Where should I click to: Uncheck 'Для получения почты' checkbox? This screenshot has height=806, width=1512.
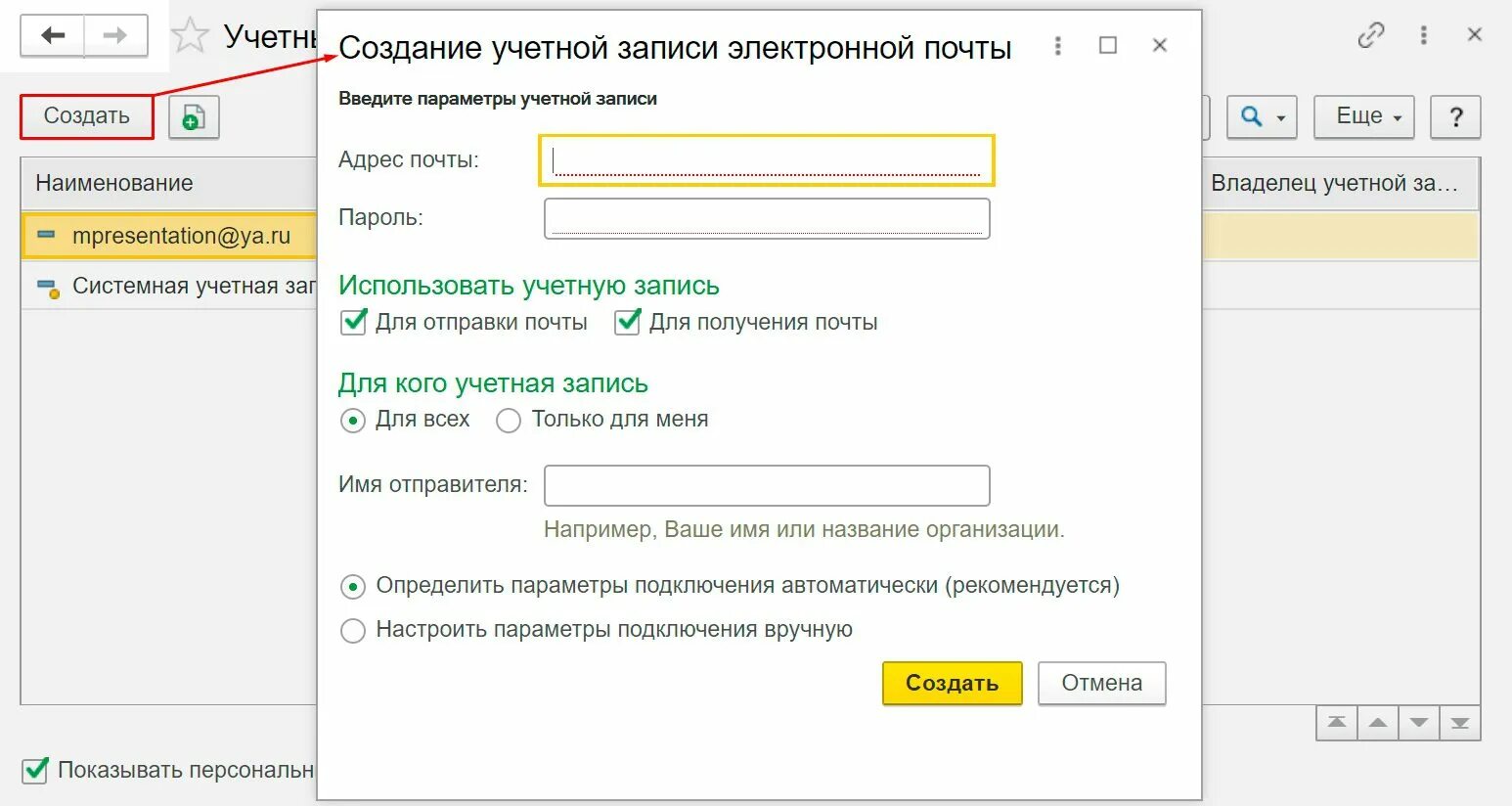[x=627, y=322]
